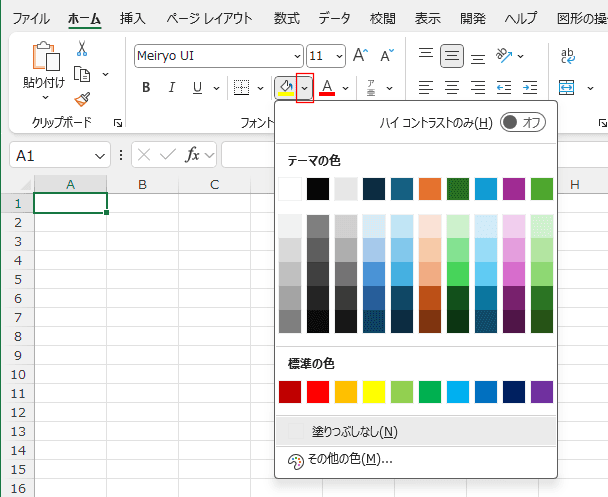Open the font size 11 dropdown
This screenshot has height=497, width=608.
pos(339,56)
